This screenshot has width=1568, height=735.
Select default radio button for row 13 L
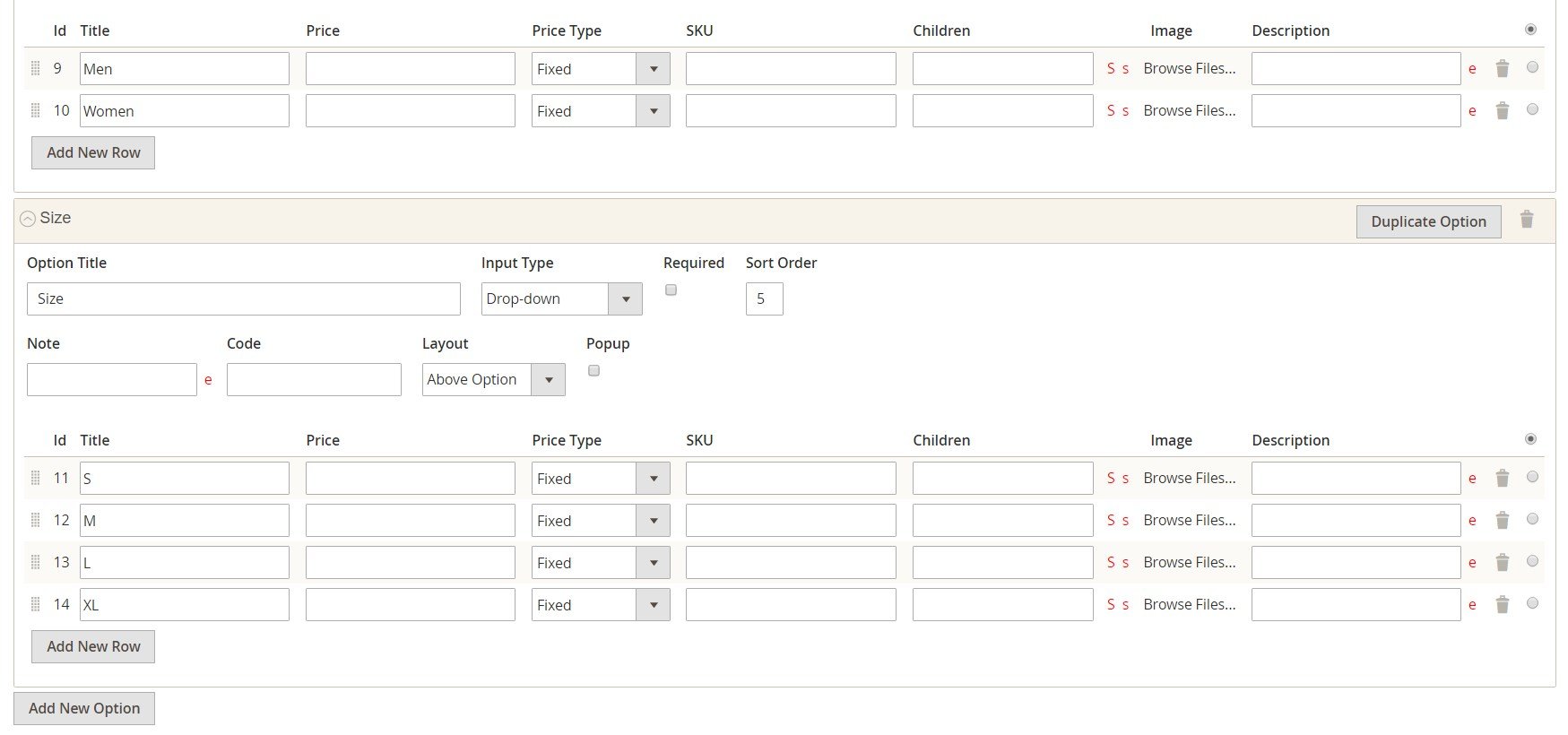point(1532,560)
